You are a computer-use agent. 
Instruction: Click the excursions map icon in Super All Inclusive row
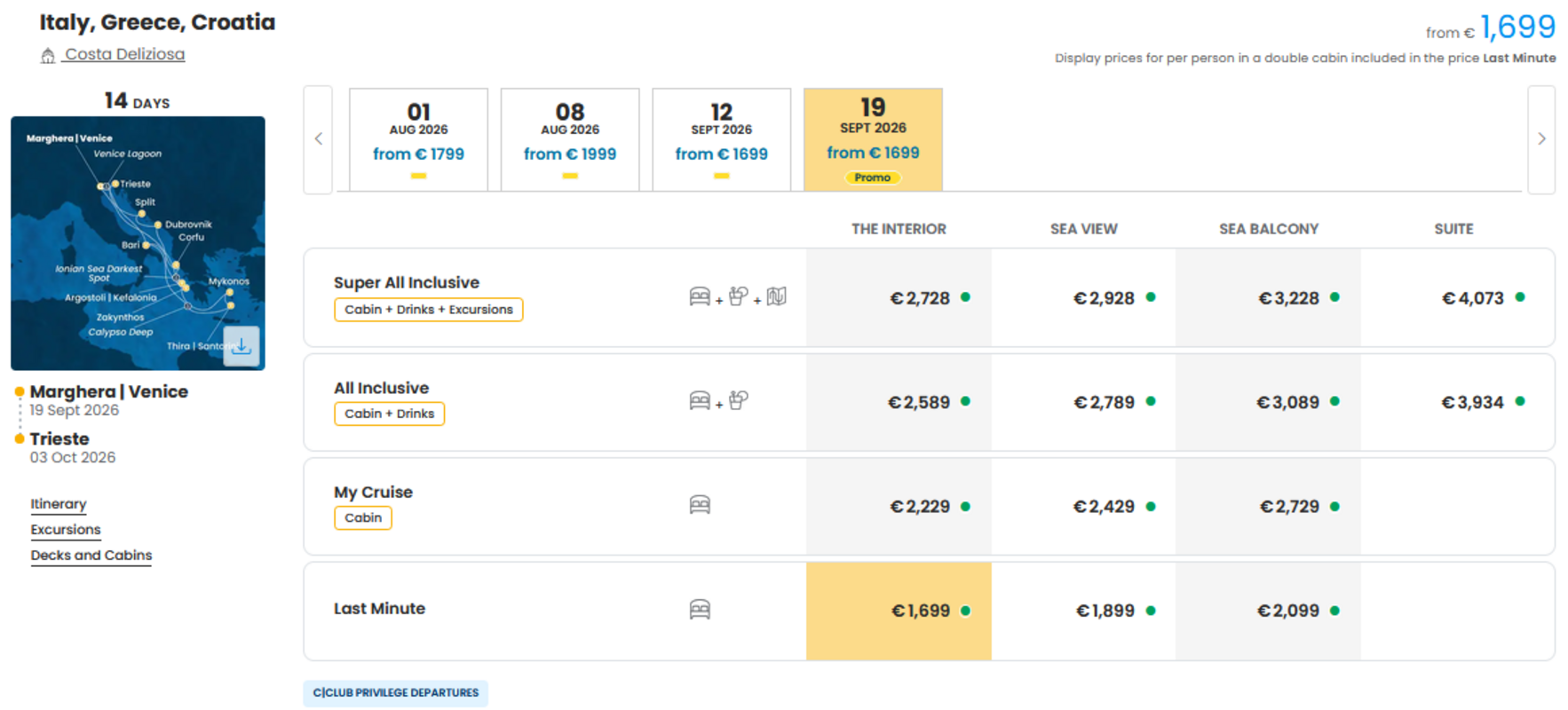[x=777, y=296]
